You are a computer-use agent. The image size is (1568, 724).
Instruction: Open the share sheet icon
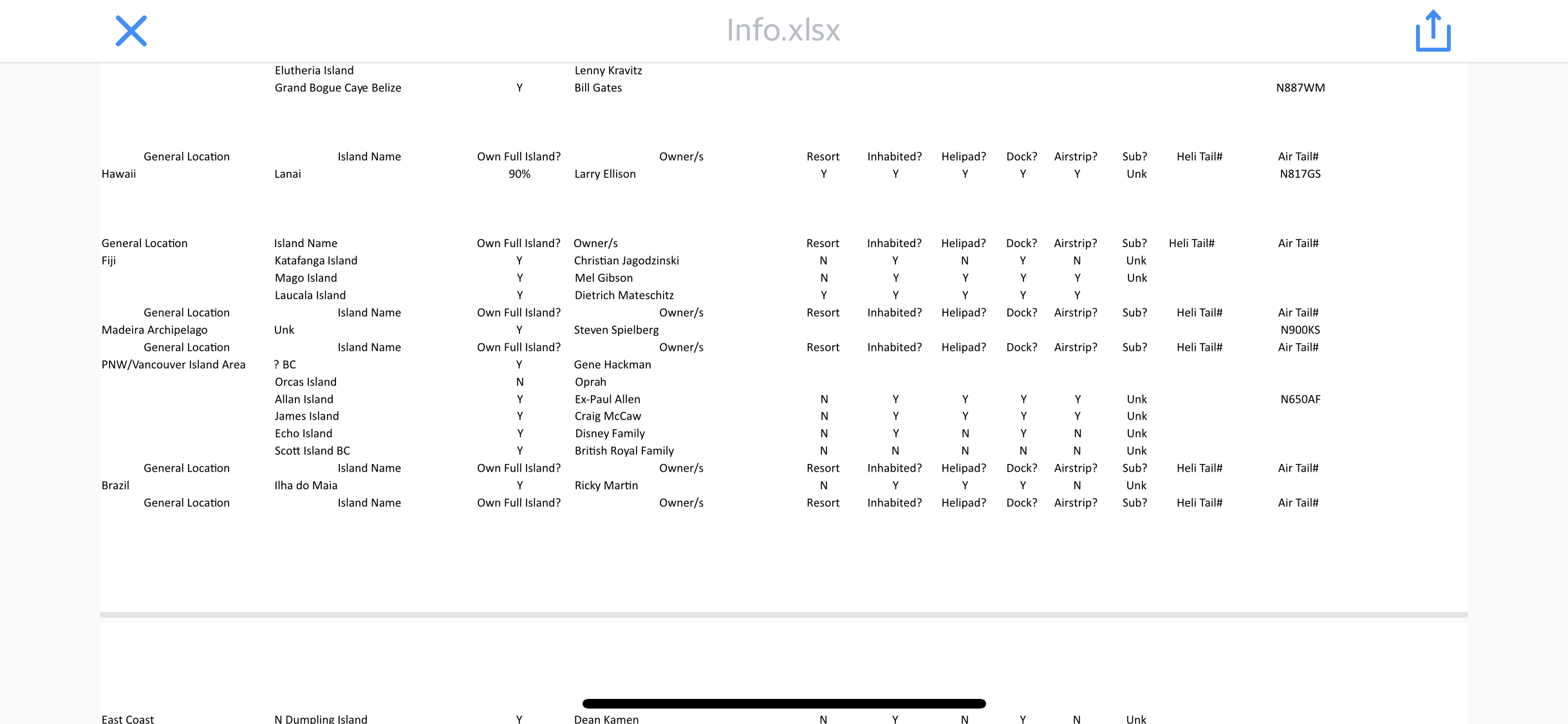(1433, 30)
